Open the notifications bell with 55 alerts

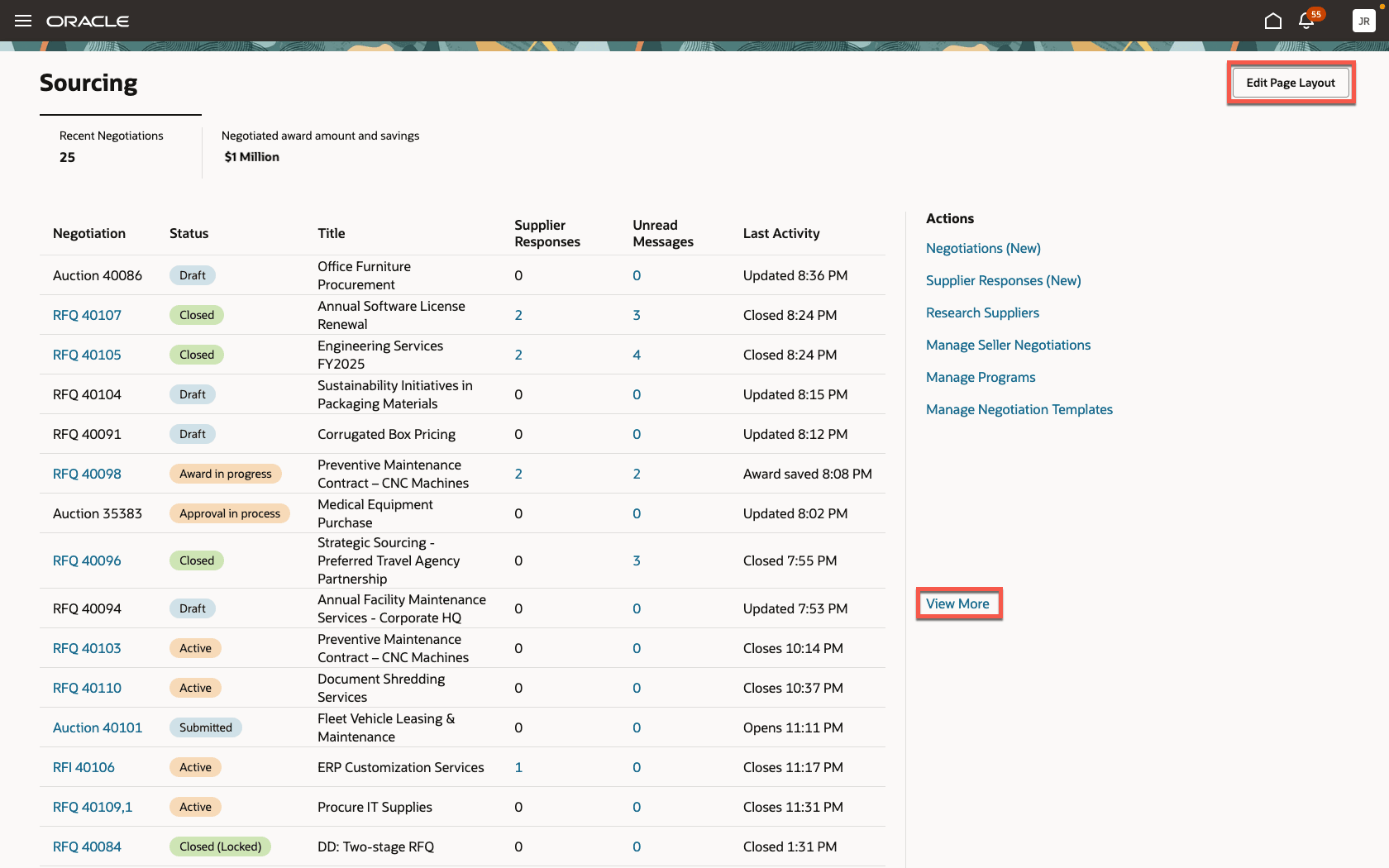[x=1305, y=21]
